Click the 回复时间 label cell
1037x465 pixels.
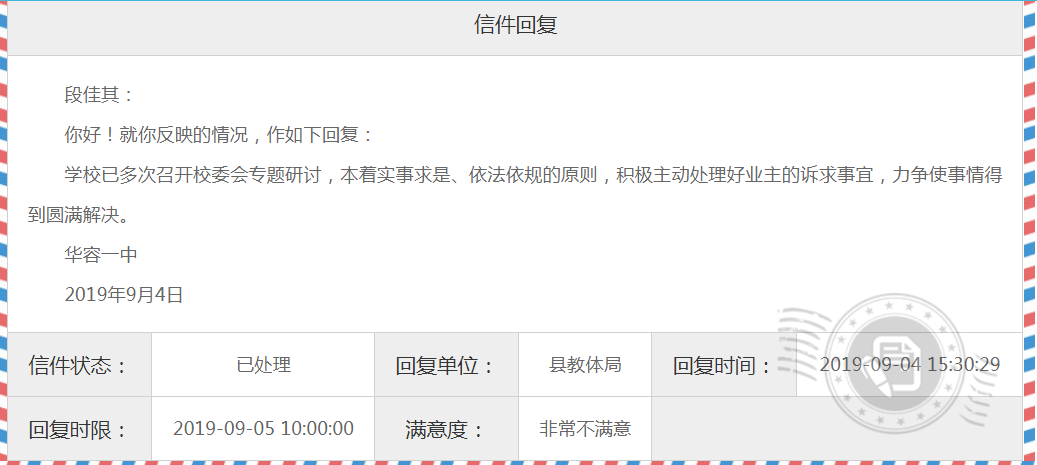tap(723, 365)
